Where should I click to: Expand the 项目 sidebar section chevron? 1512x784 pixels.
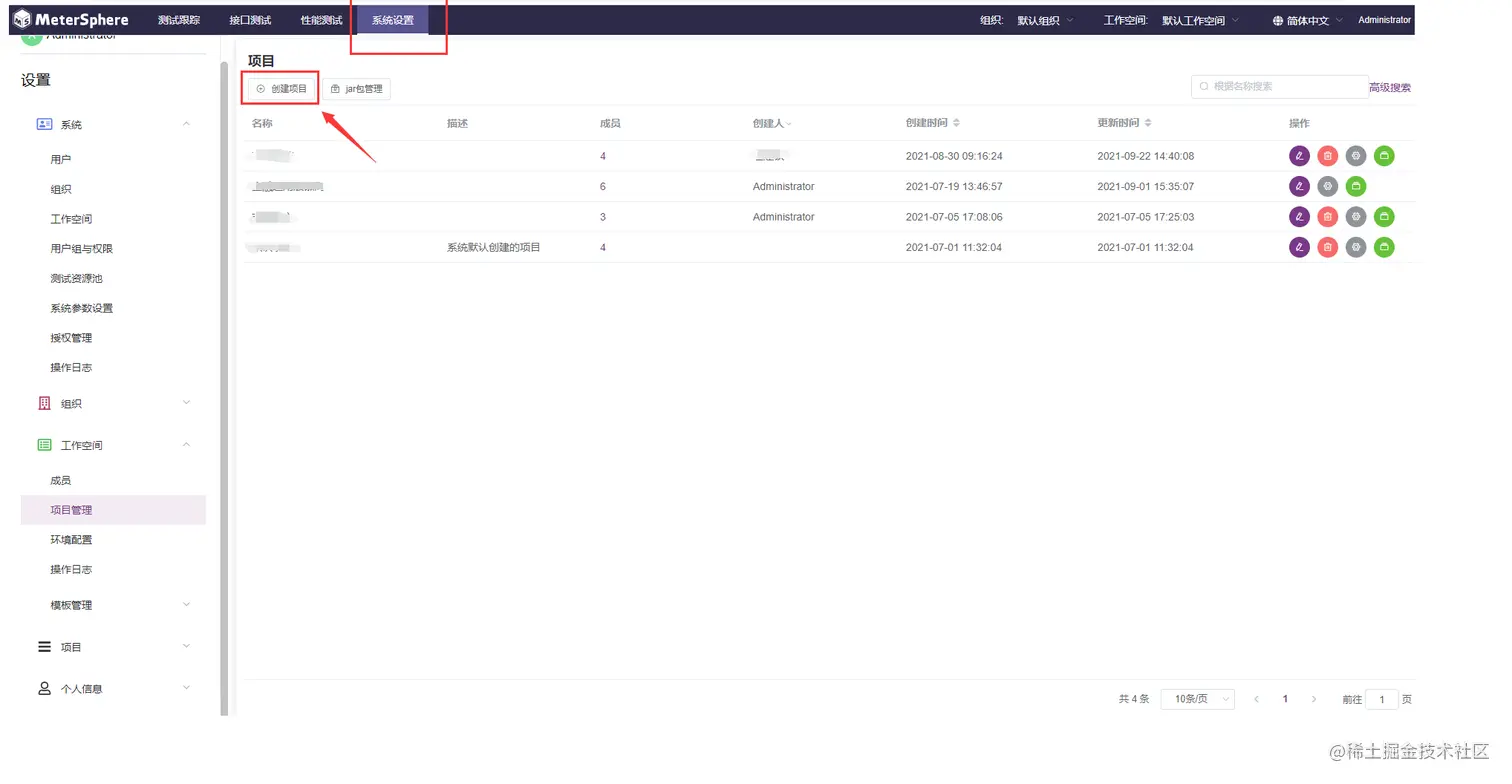186,647
